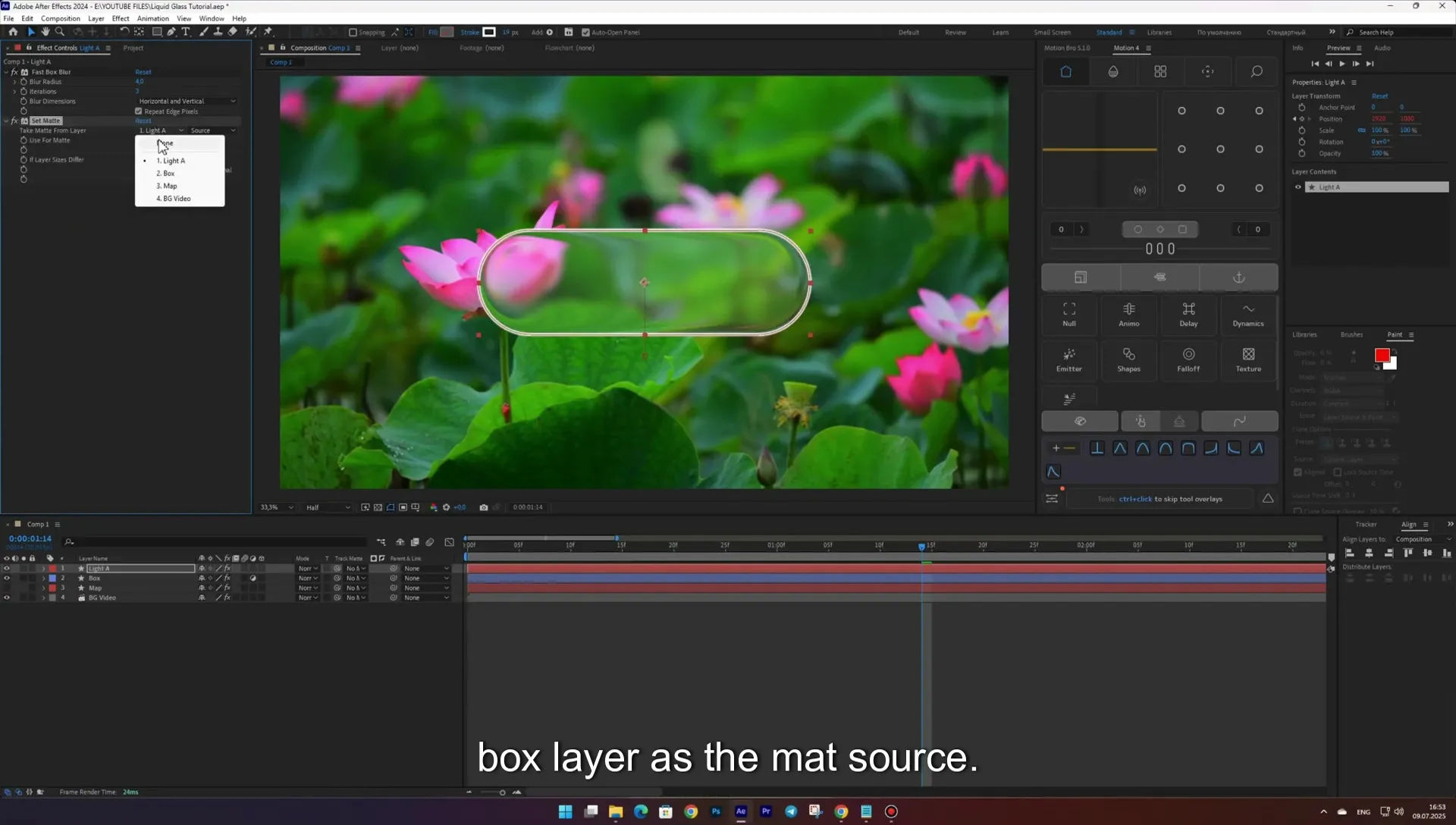1456x825 pixels.
Task: Click the Null button in Motion Bro
Action: [1069, 314]
